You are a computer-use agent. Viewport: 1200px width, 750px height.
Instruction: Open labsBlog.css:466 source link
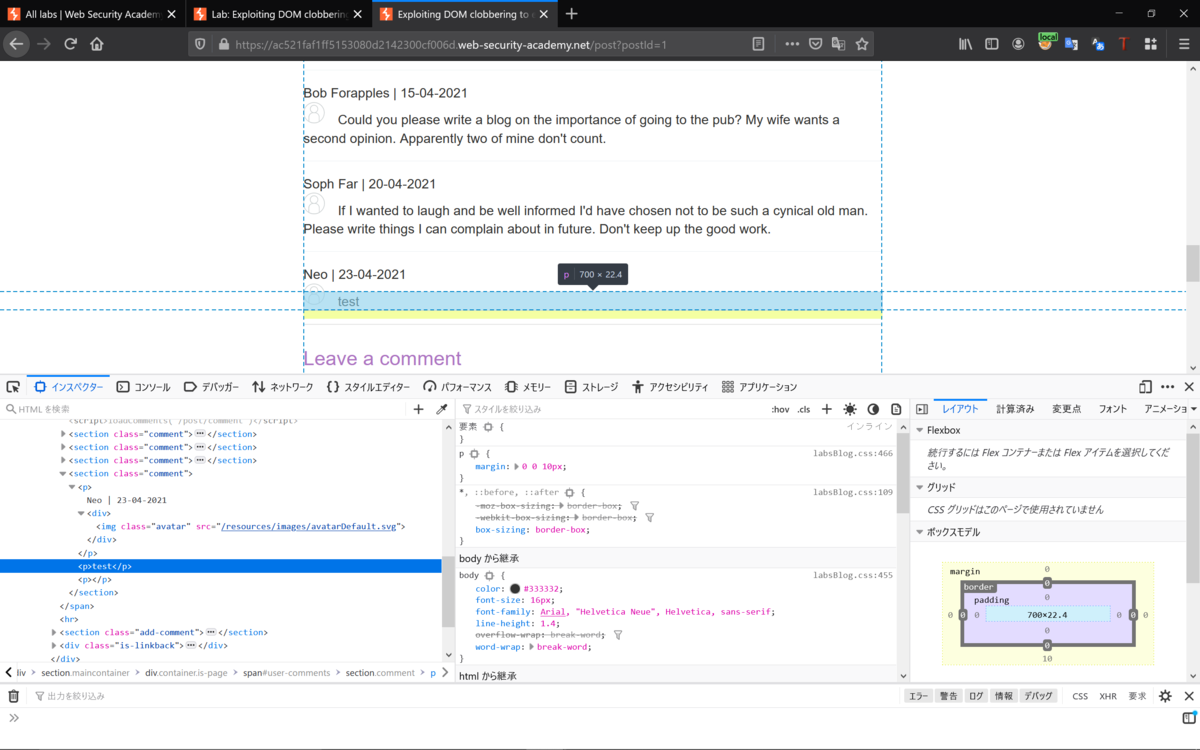852,453
